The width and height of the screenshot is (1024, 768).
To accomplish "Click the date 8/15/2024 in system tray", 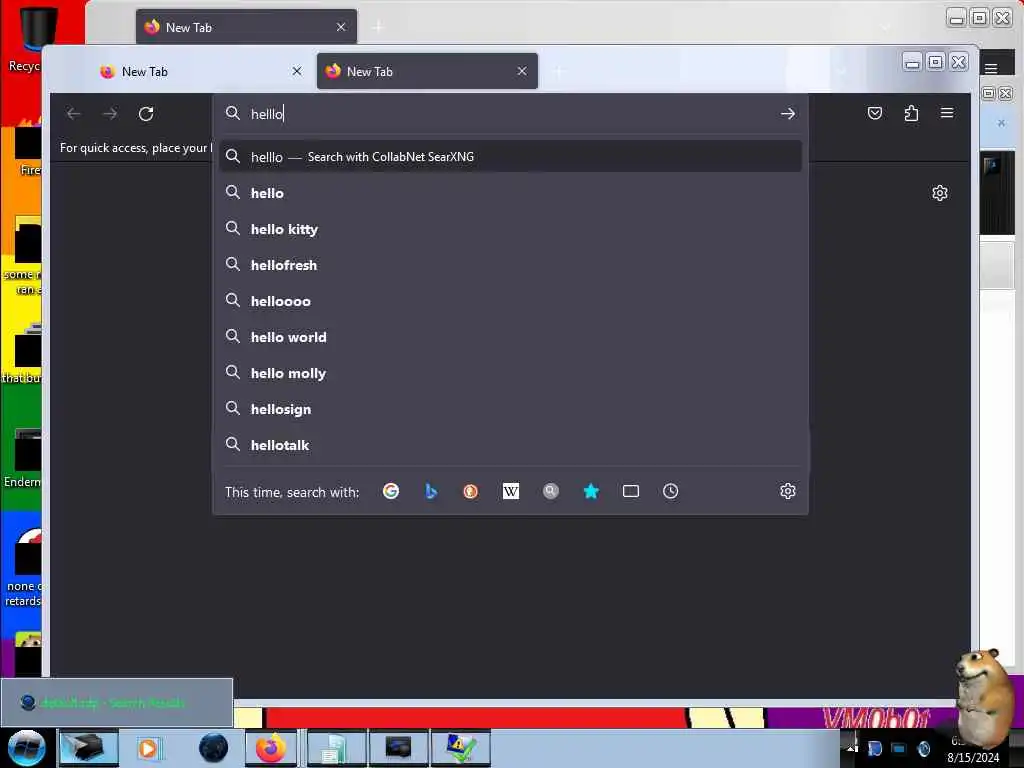I will [972, 758].
